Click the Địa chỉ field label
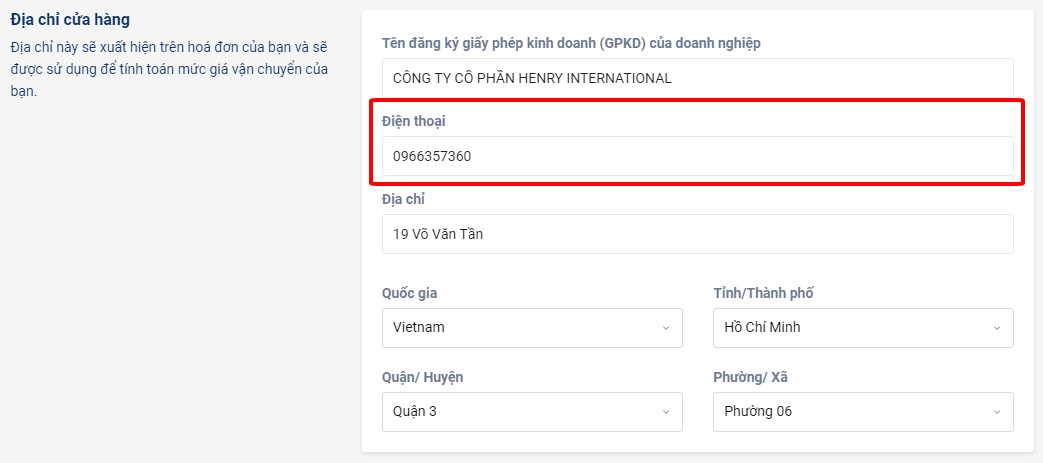 click(403, 199)
